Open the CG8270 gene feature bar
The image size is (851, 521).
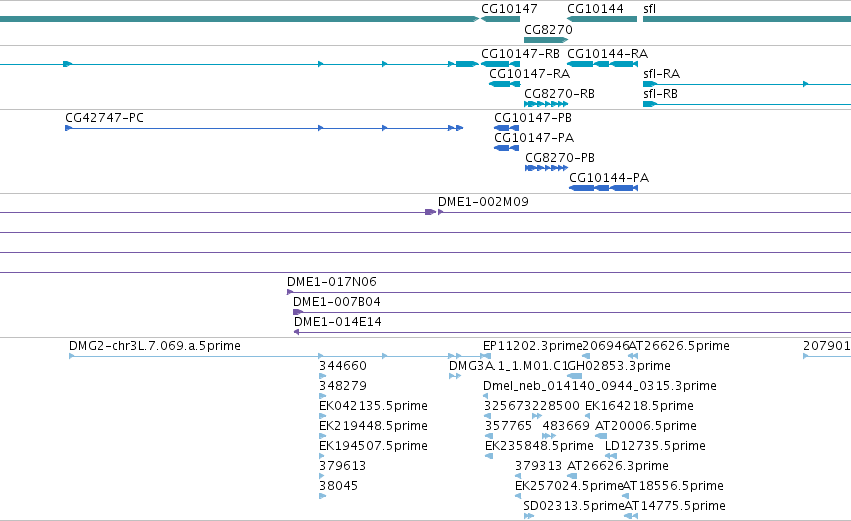pos(546,40)
